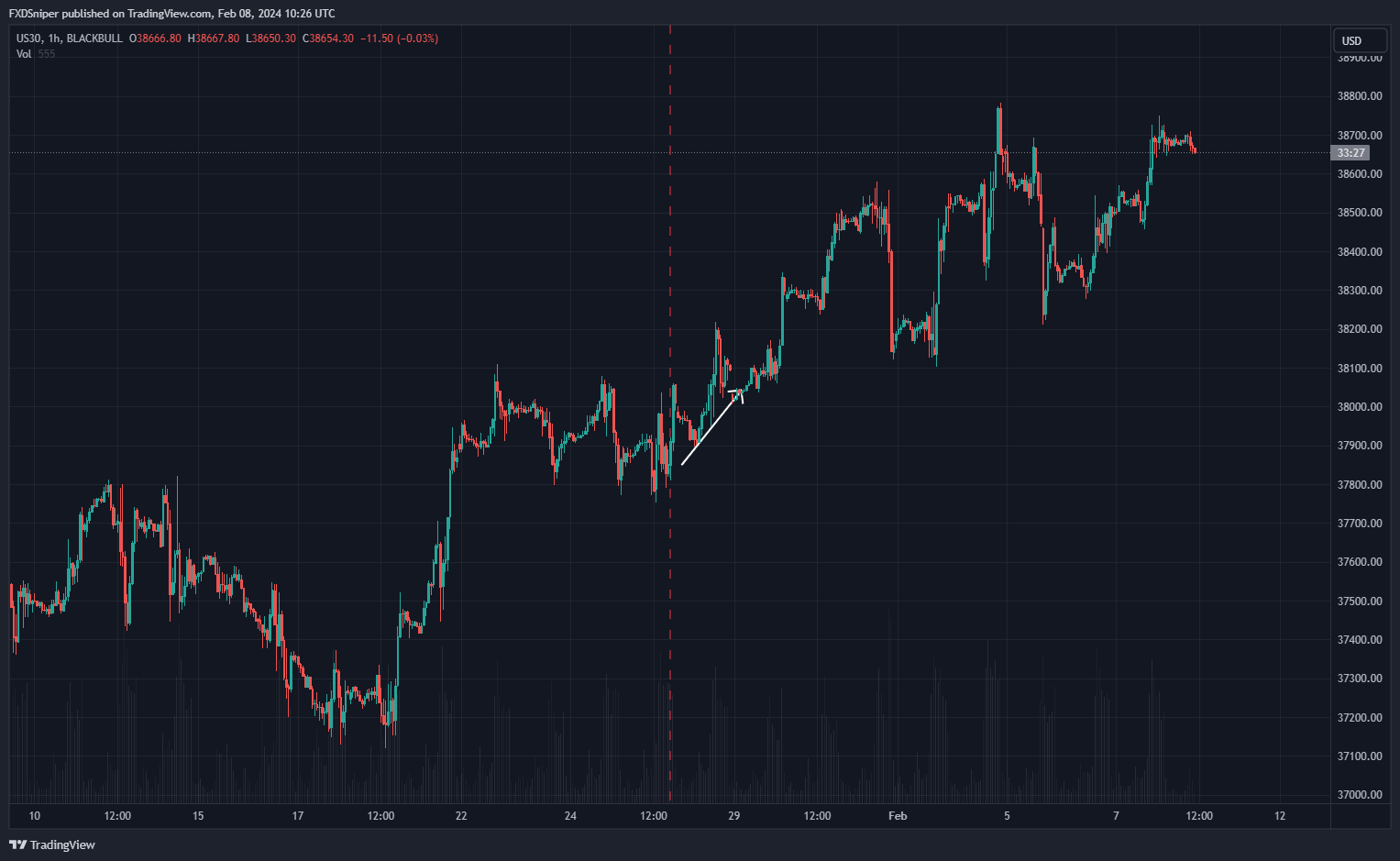Click the 10 date on time axis

tap(35, 816)
